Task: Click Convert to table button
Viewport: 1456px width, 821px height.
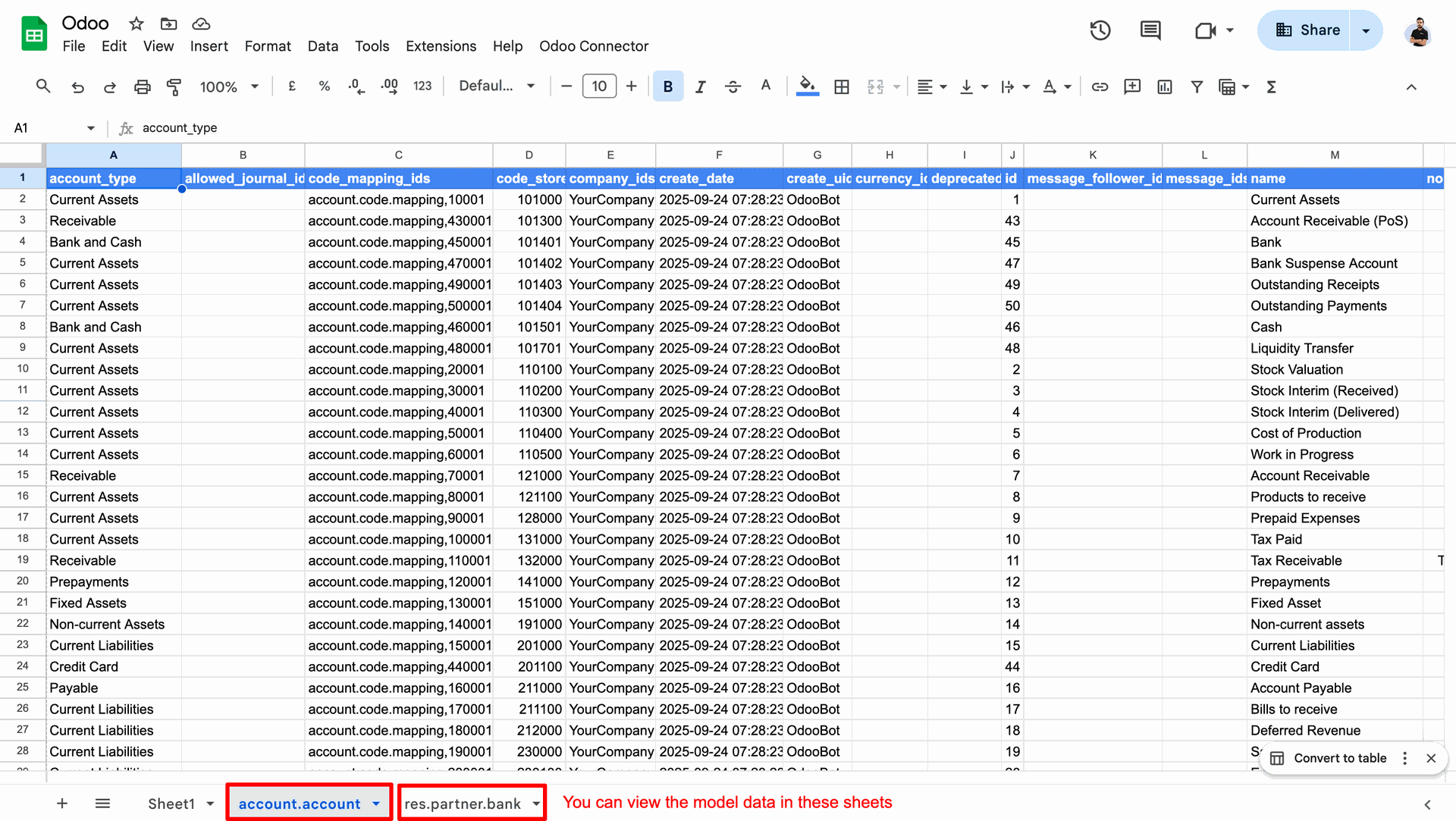Action: point(1339,758)
